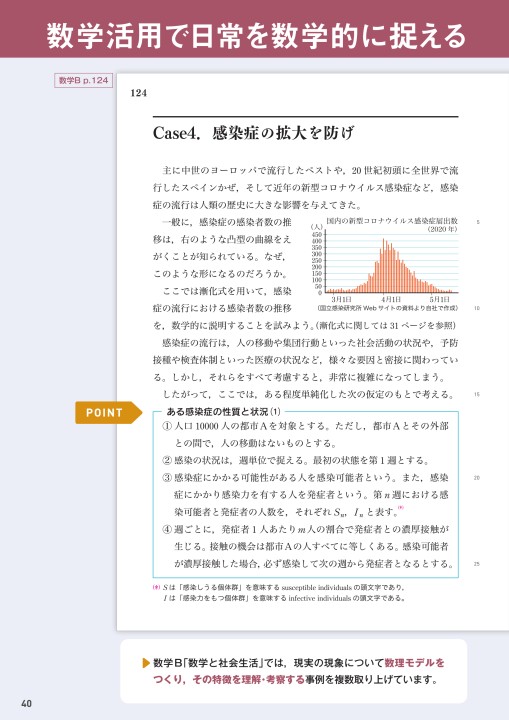Click margin line number 20

[x=477, y=478]
